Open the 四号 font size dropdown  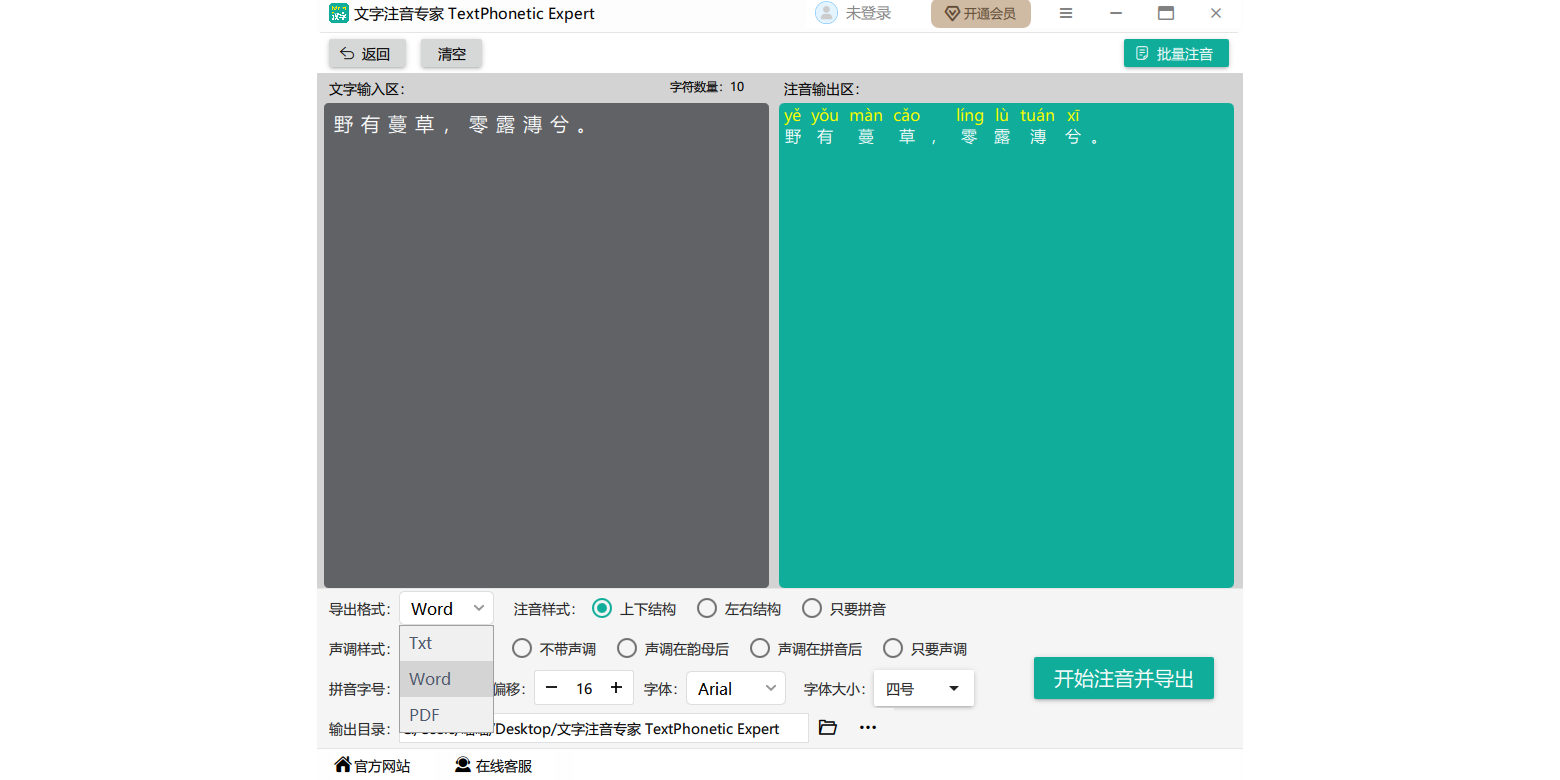tap(923, 688)
